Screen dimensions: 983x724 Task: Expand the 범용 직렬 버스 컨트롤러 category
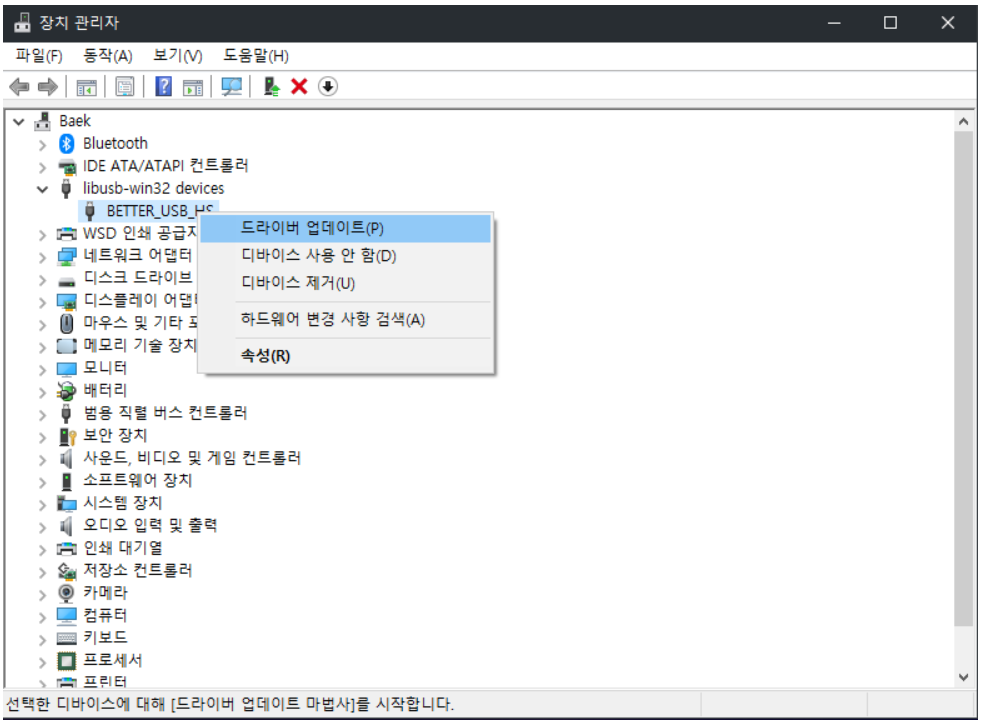point(43,414)
